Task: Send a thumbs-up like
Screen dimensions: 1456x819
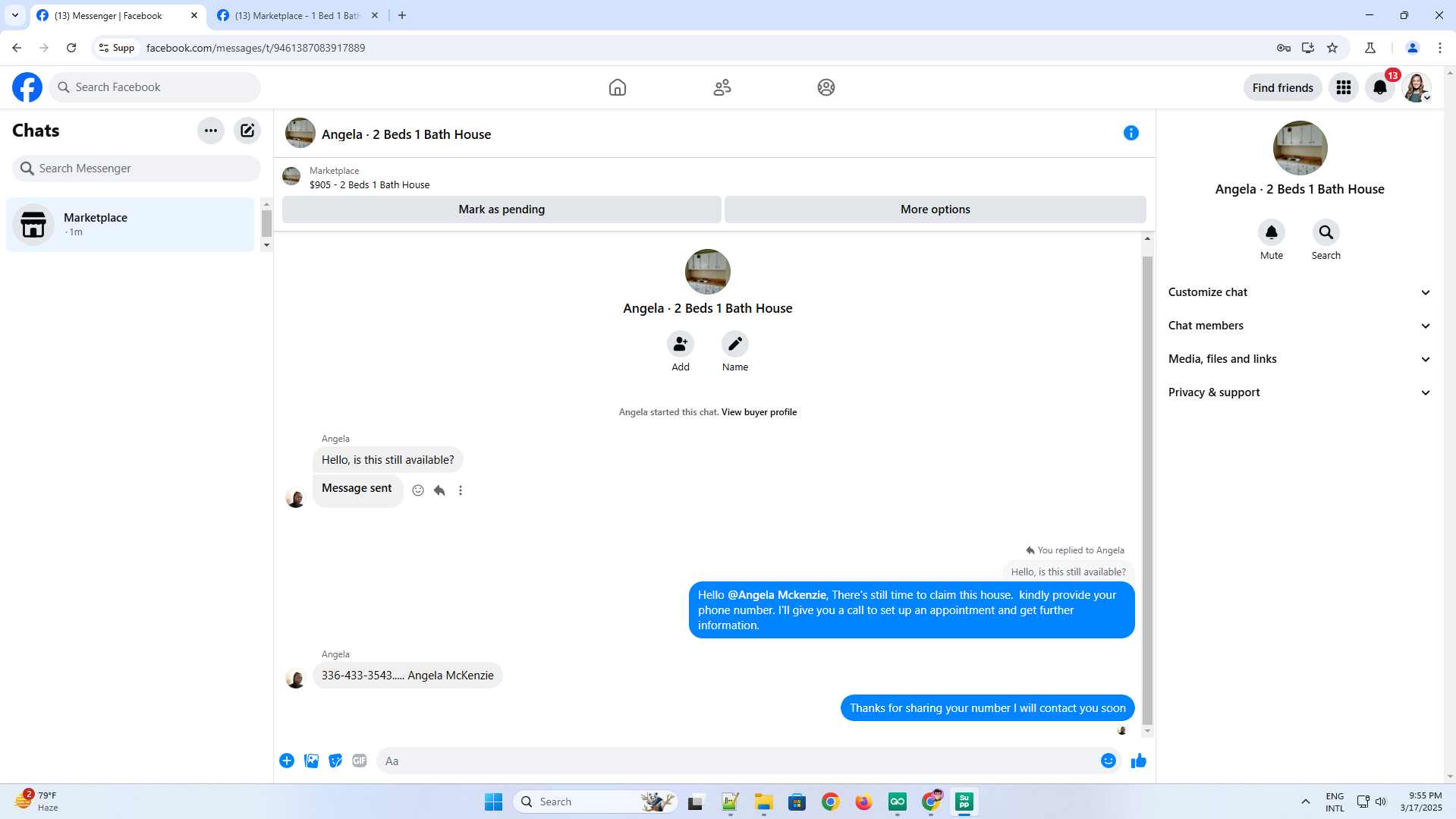Action: [x=1139, y=761]
